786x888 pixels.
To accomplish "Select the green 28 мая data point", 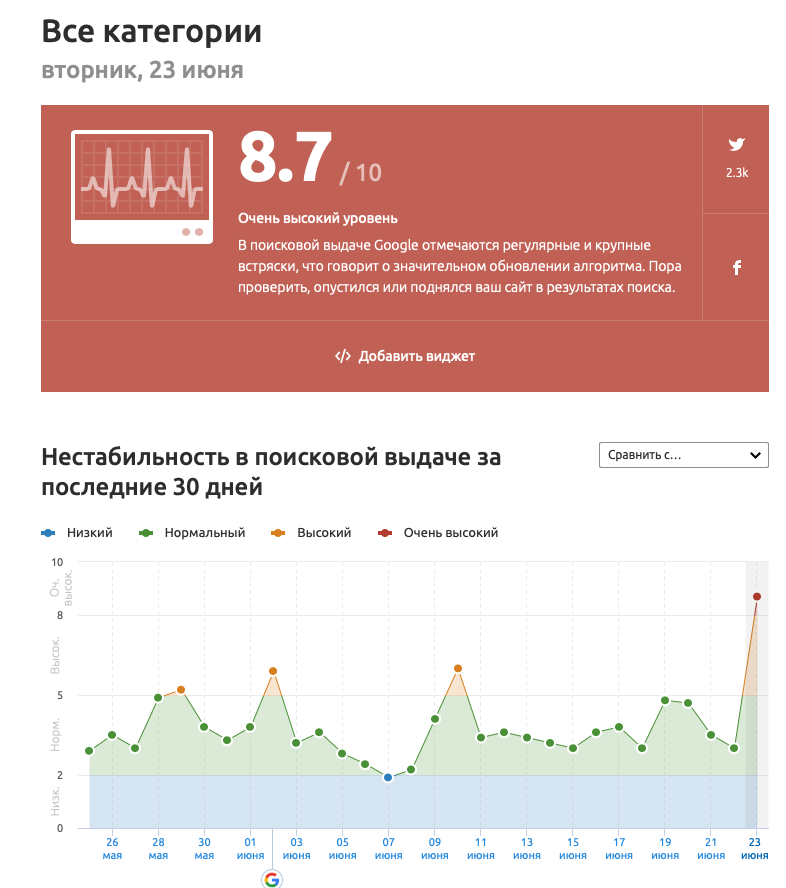I will 158,698.
